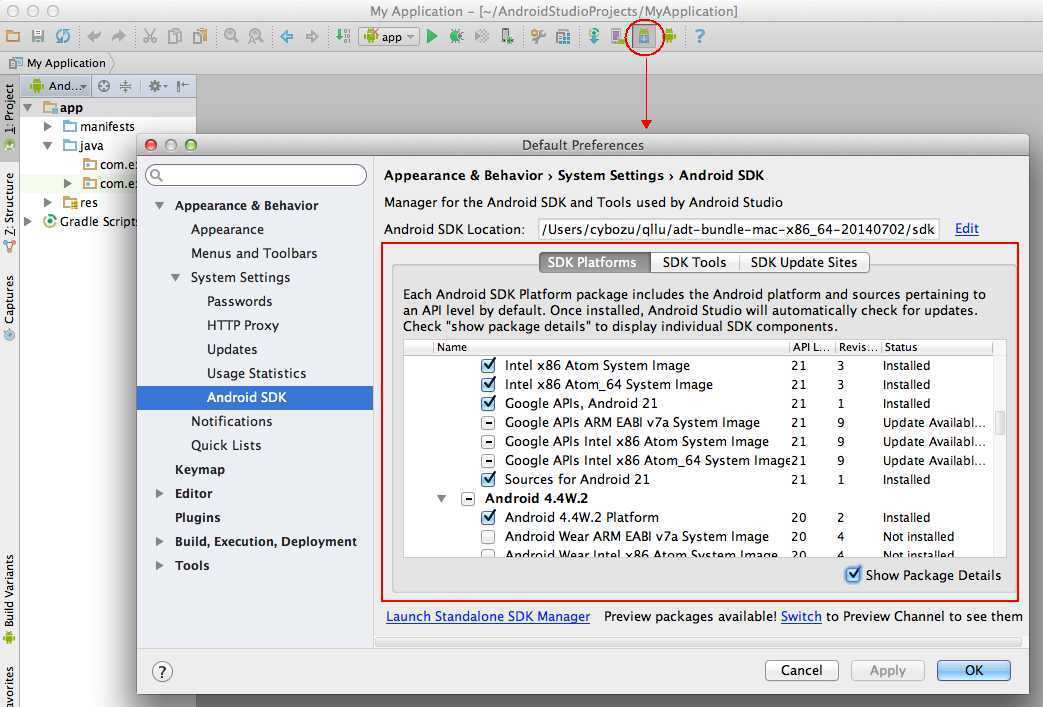Viewport: 1043px width, 707px height.
Task: Launch Android Device Monitor icon
Action: (670, 37)
